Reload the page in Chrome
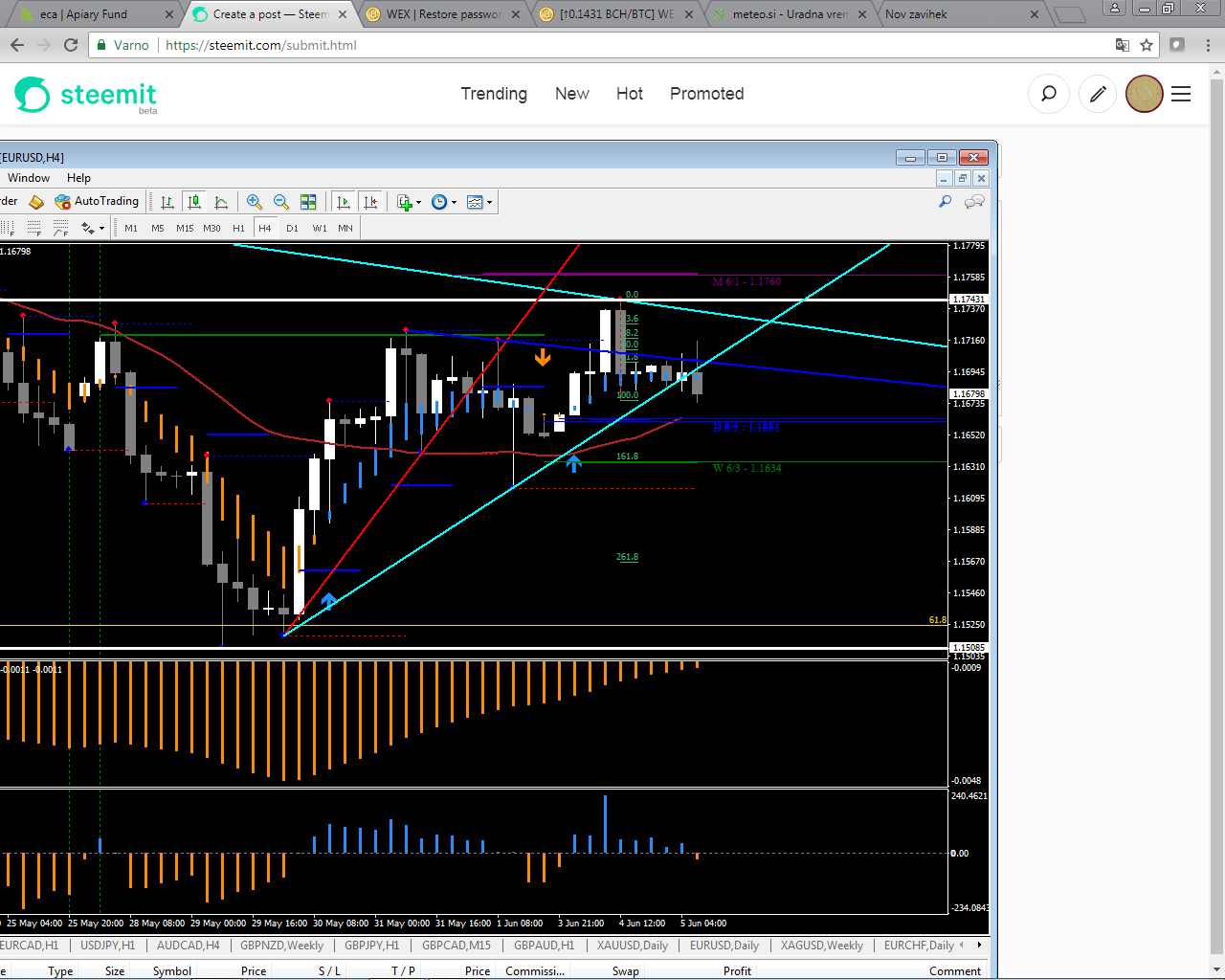 point(71,45)
